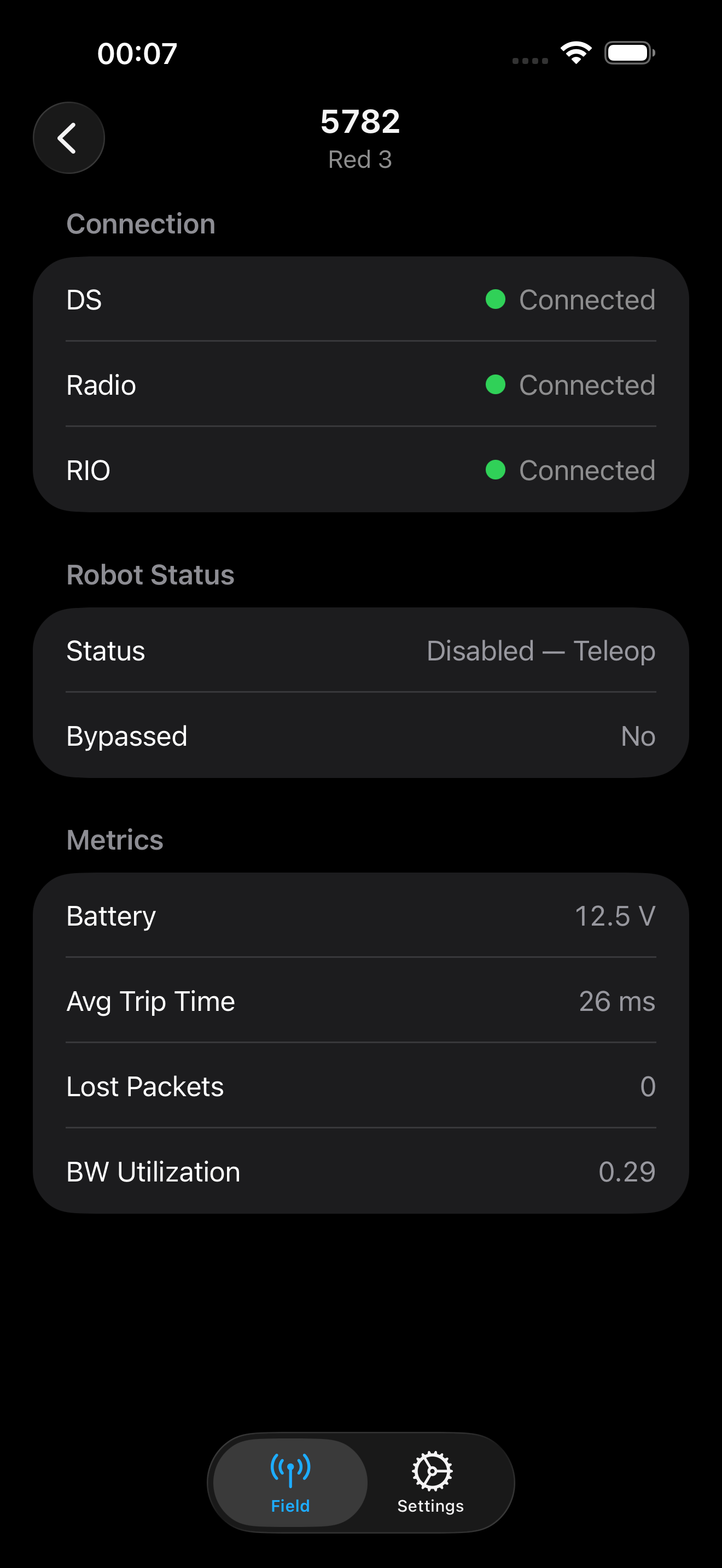Tap the Field antenna icon
Screen dimensions: 722x1568
pyautogui.click(x=290, y=1470)
